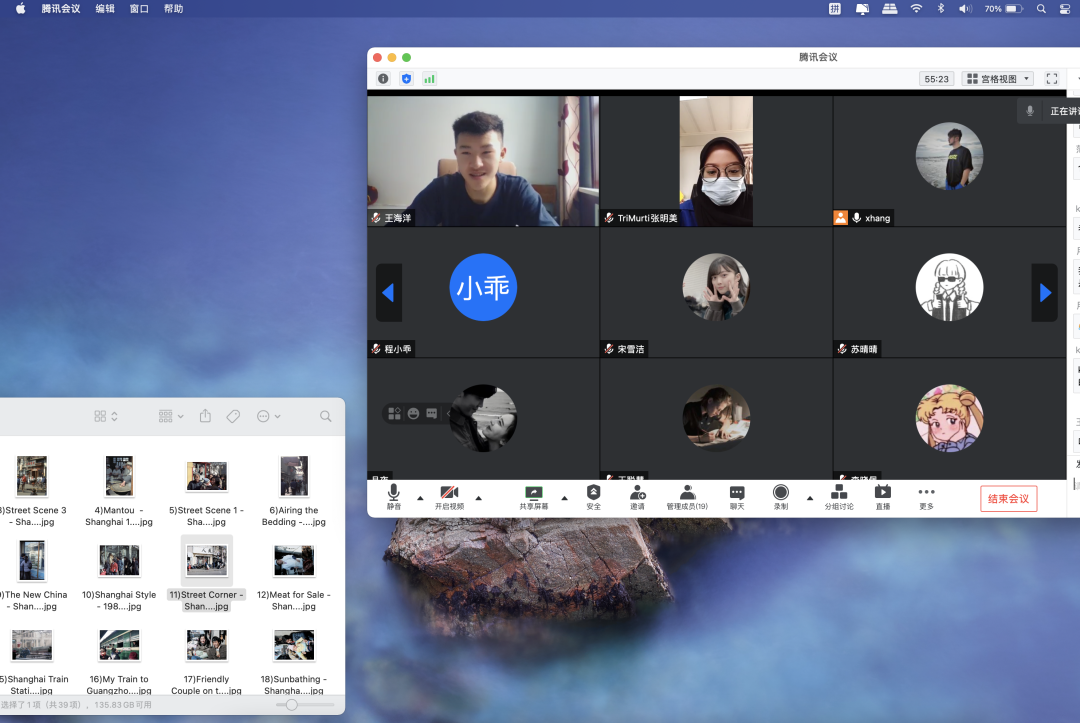The width and height of the screenshot is (1080, 723).
Task: Open meeting info icon
Action: (383, 78)
